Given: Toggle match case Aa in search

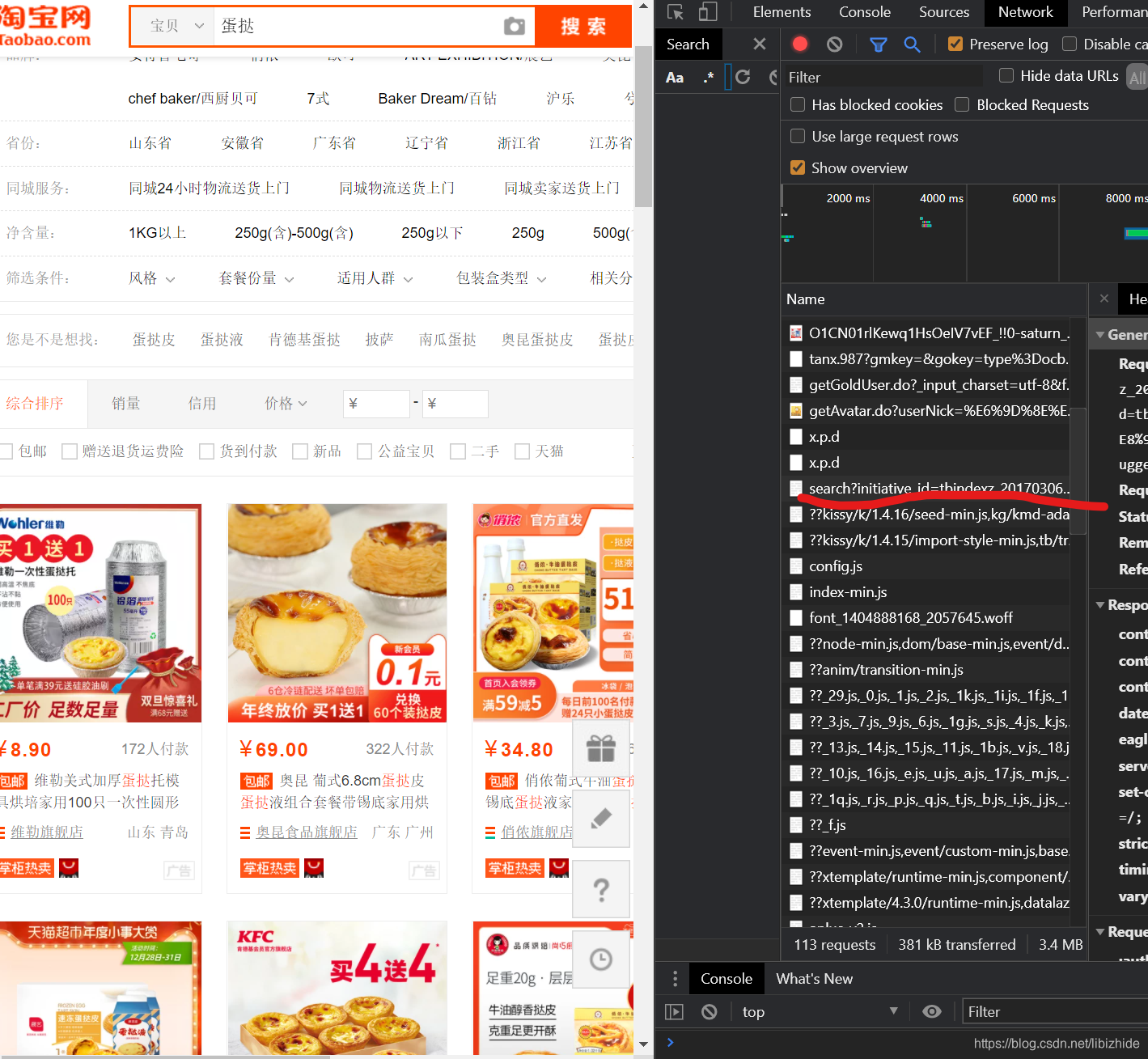Looking at the screenshot, I should coord(675,78).
